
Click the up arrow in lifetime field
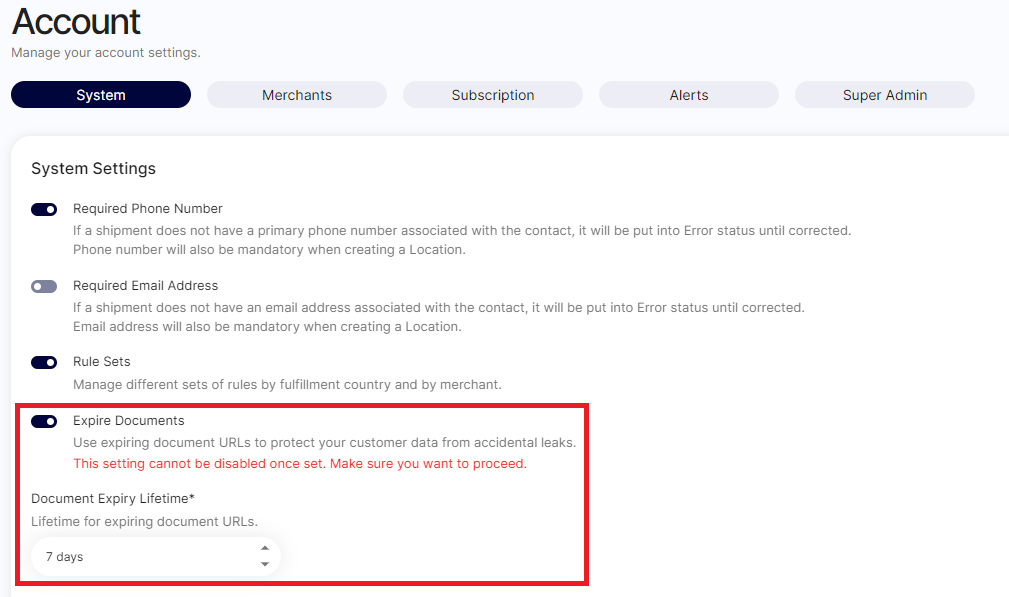click(x=264, y=548)
